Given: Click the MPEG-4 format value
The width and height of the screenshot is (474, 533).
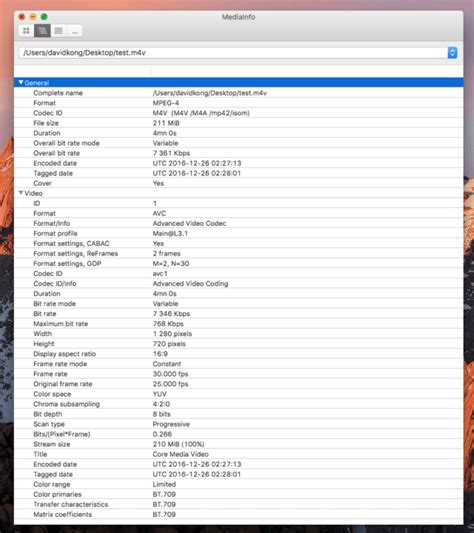Looking at the screenshot, I should coord(166,103).
